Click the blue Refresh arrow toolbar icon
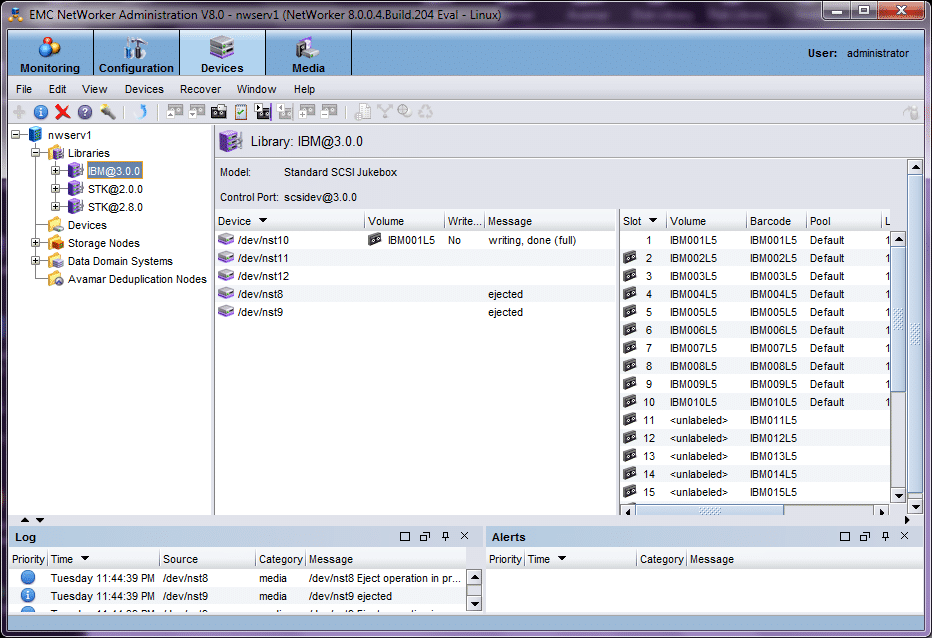 pos(141,112)
